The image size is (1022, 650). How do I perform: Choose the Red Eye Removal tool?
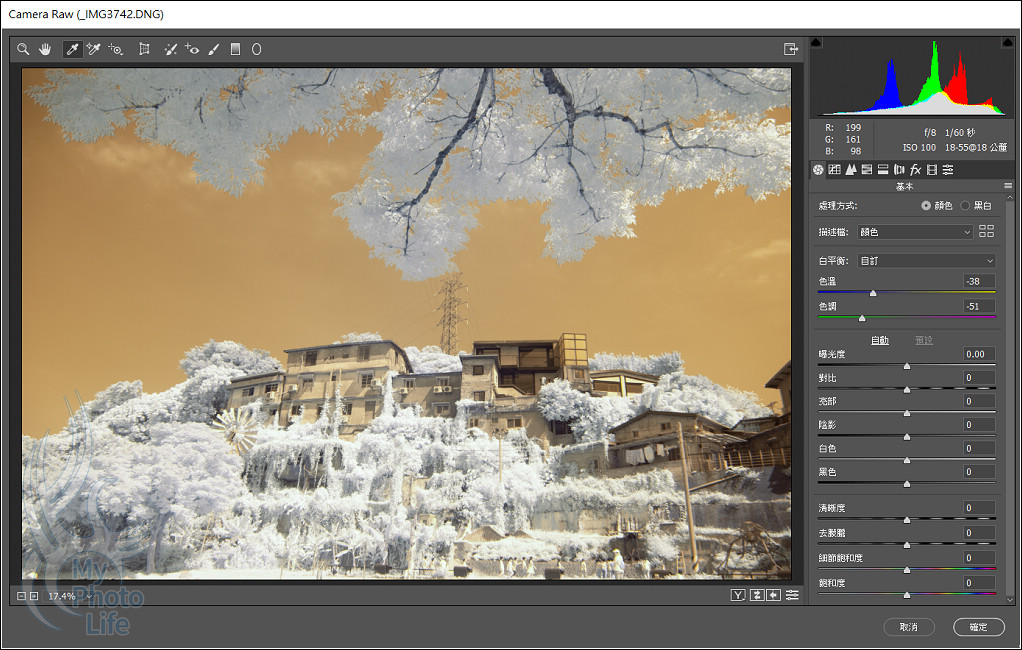[x=192, y=49]
